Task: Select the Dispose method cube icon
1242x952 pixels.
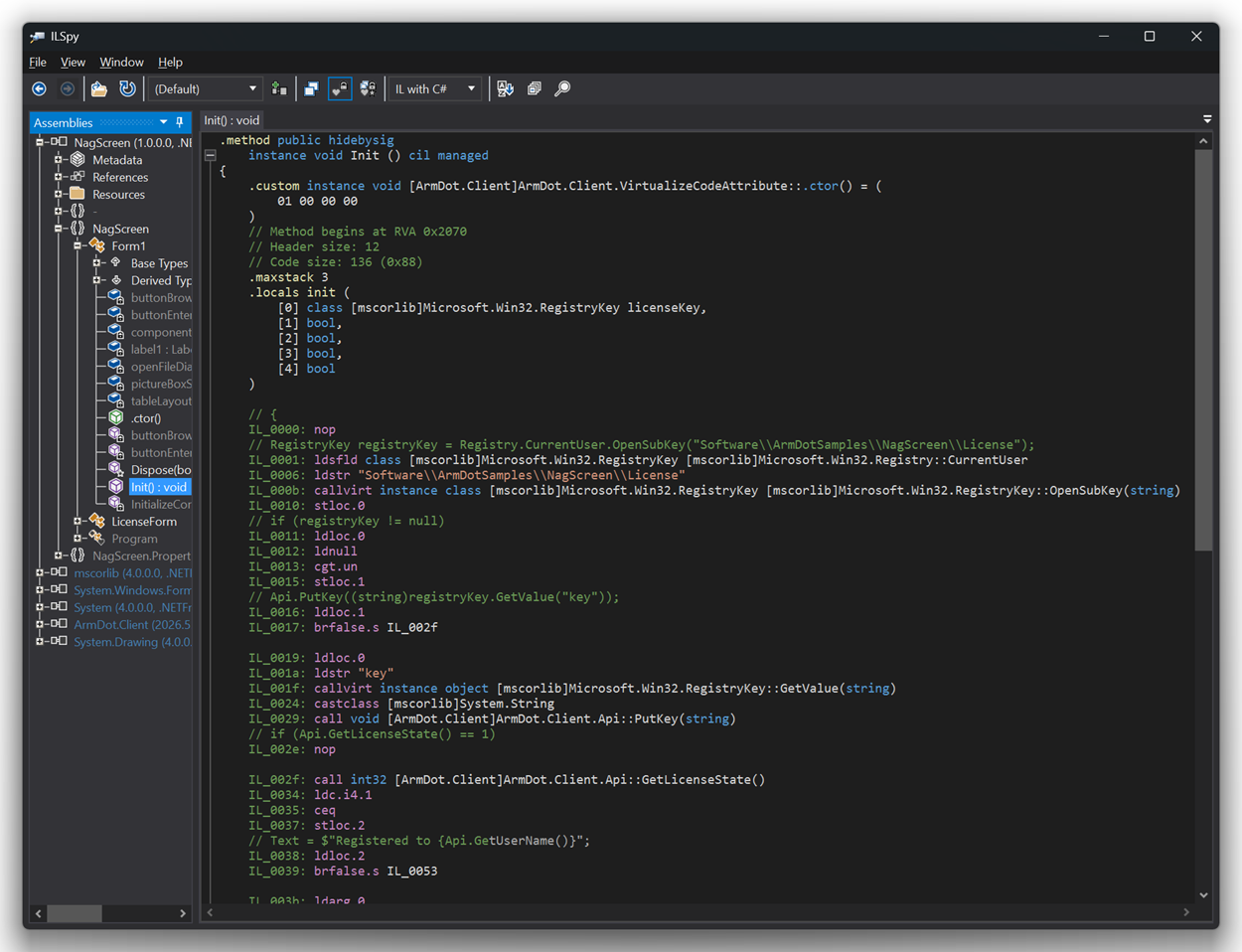Action: [114, 469]
